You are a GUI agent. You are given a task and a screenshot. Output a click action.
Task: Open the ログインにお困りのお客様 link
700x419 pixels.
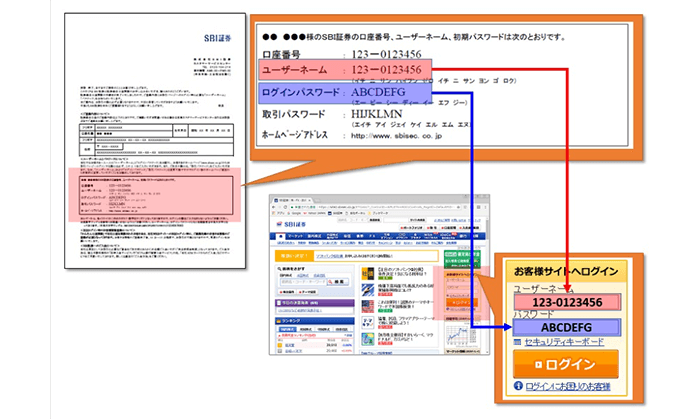click(x=567, y=386)
